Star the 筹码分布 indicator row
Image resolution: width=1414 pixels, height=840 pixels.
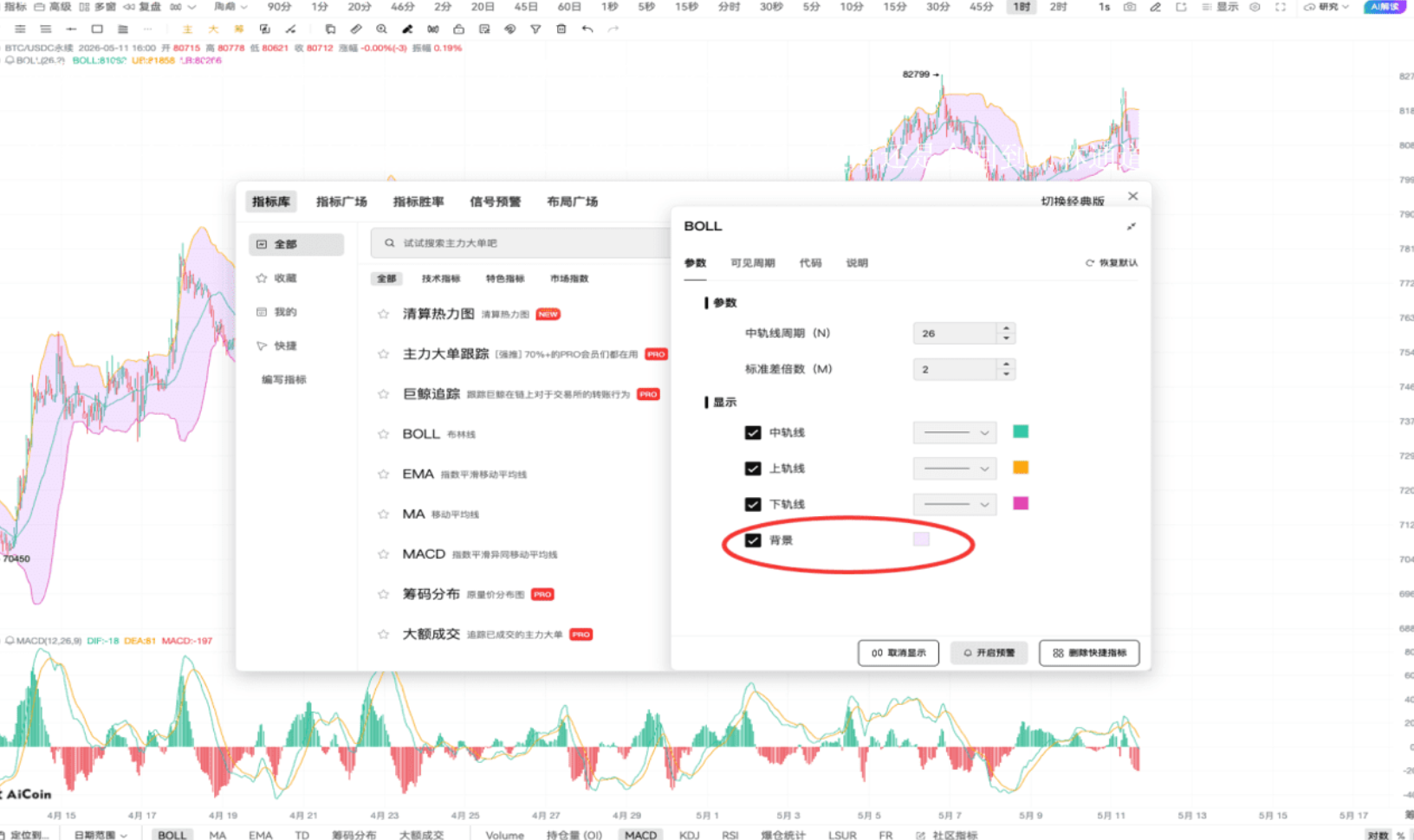[383, 594]
